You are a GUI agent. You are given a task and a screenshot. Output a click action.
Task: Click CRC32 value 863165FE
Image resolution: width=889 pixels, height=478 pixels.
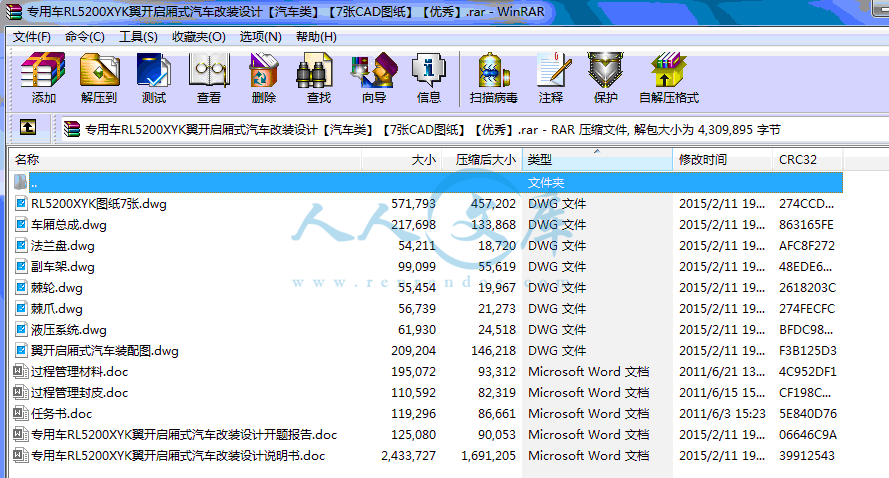point(806,225)
